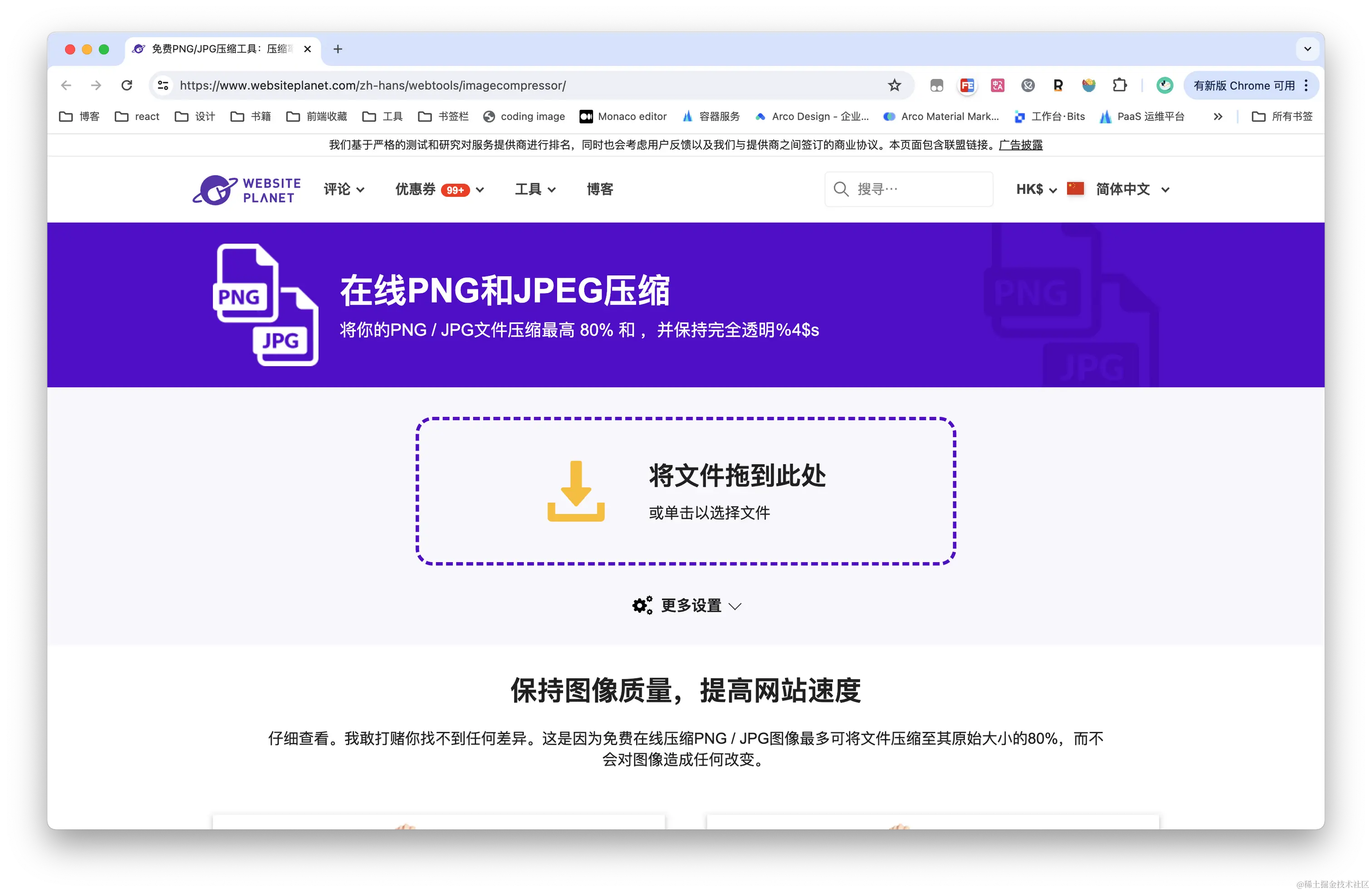Click the gear icon beside 更多设置
The image size is (1372, 892).
(x=642, y=605)
